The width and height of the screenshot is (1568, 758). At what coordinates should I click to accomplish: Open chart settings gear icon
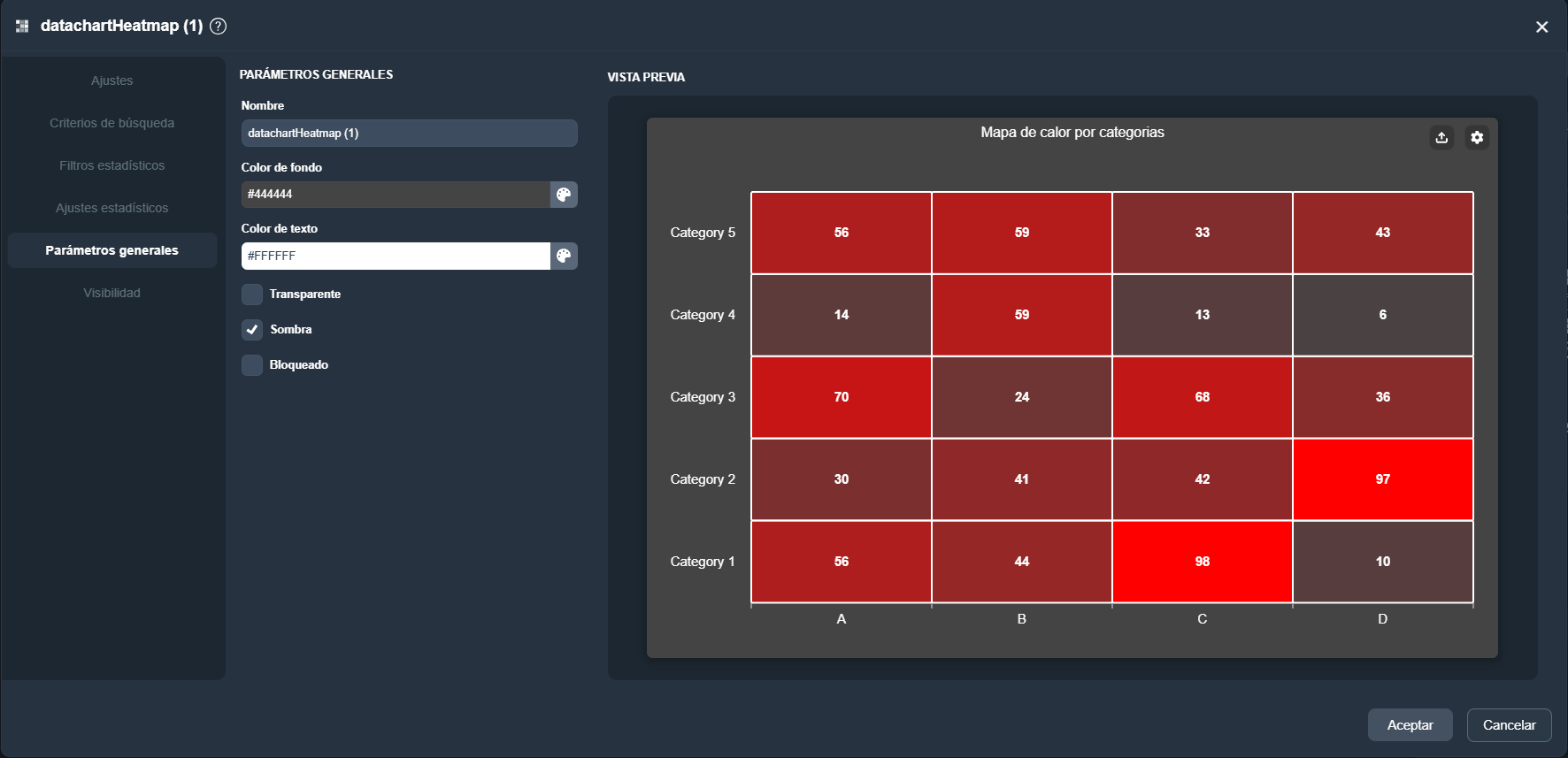click(1477, 137)
